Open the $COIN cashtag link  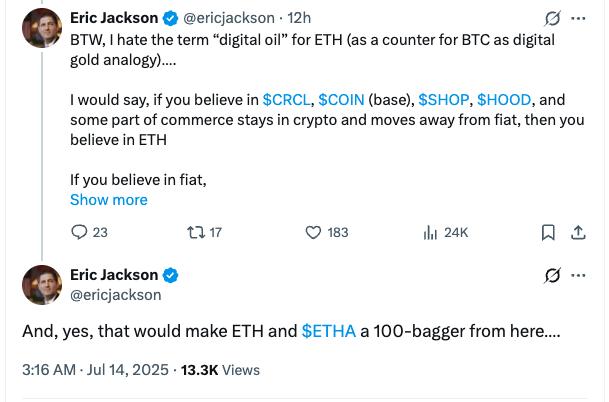pyautogui.click(x=341, y=100)
